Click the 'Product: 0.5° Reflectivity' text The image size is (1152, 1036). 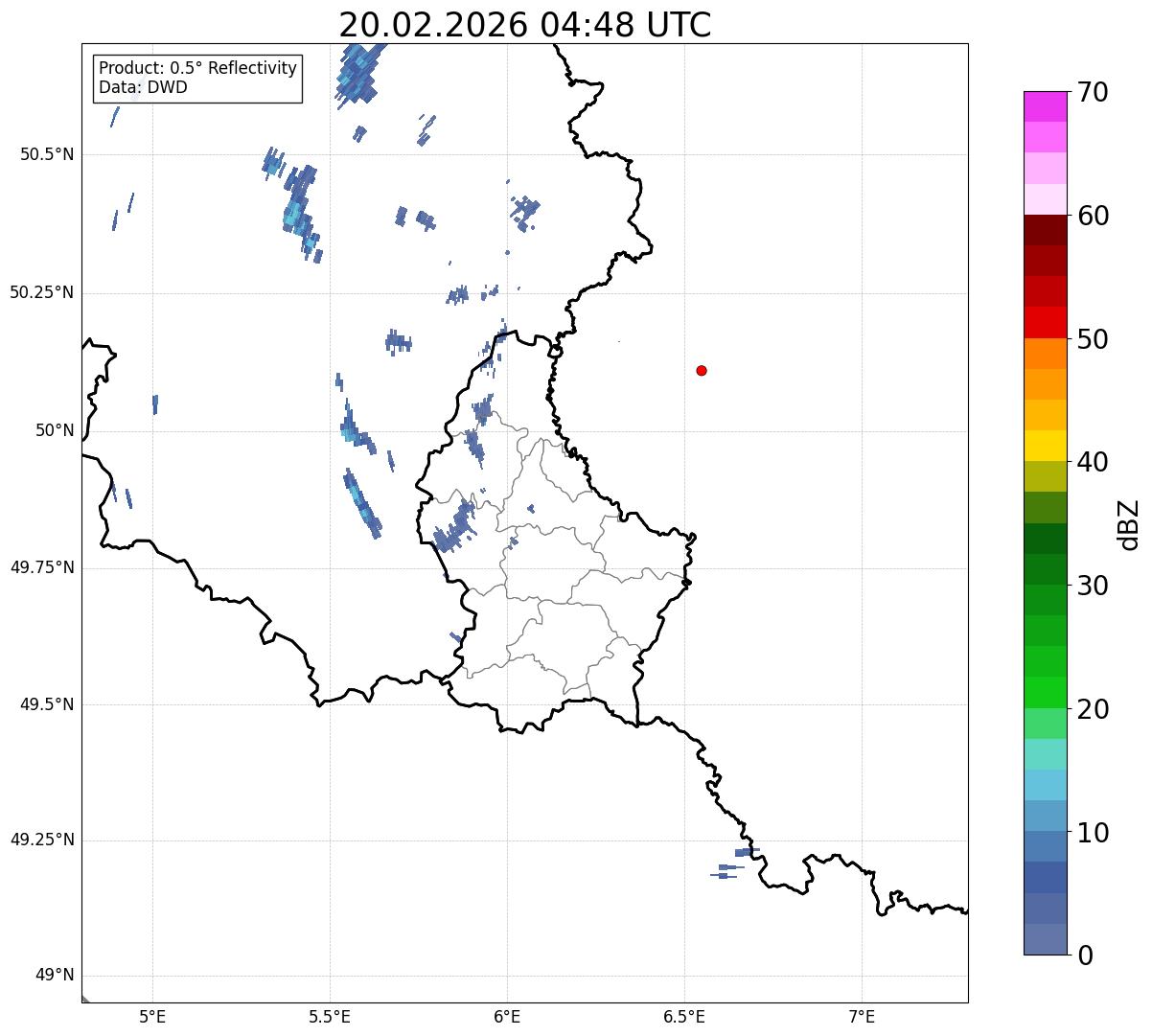point(197,69)
